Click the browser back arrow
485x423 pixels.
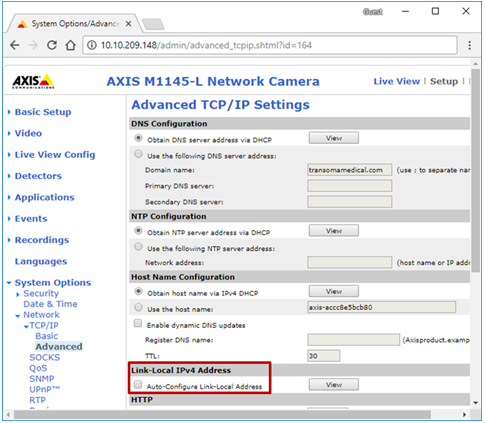14,45
